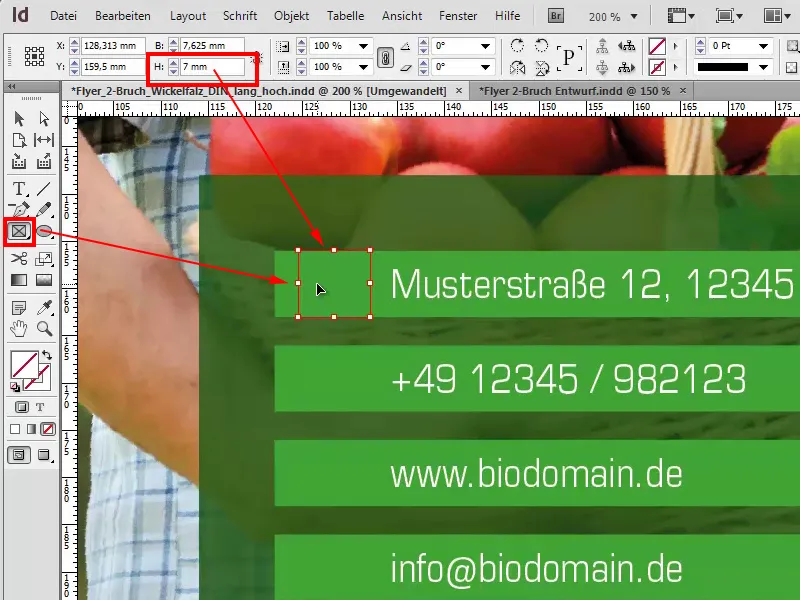This screenshot has height=600, width=800.
Task: Open the shear angle dropdown
Action: 485,67
